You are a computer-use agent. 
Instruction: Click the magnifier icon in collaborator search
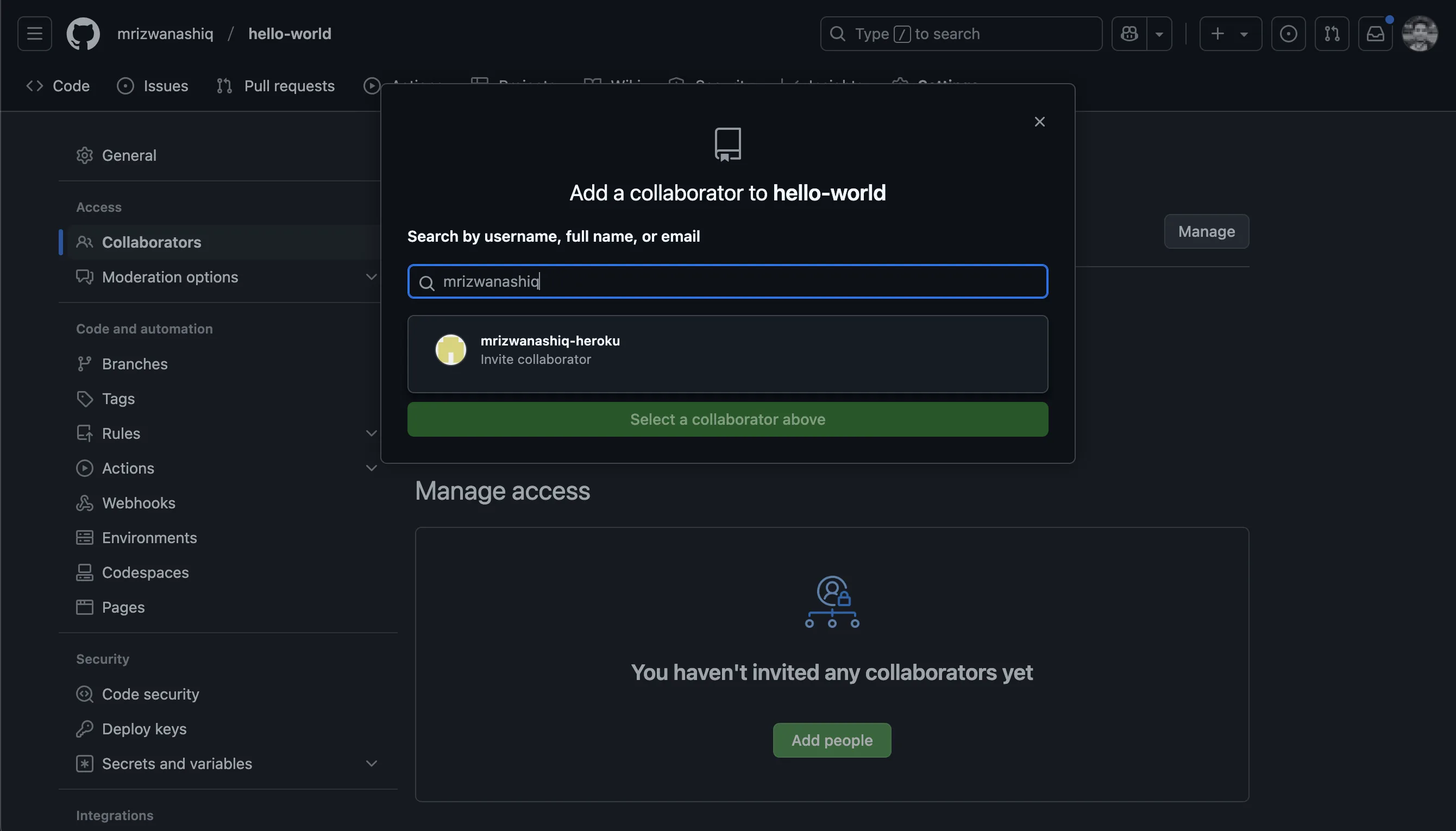(x=426, y=282)
